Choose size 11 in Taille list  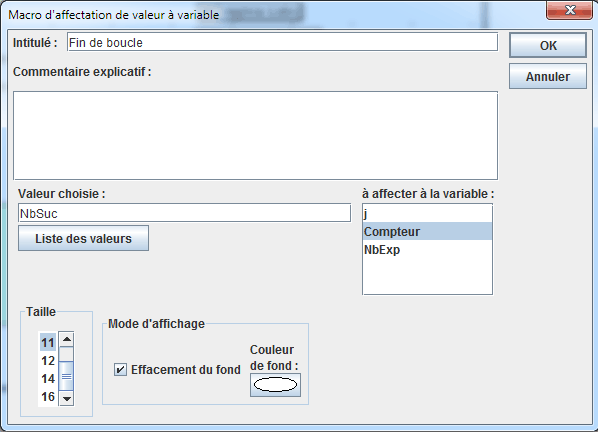pyautogui.click(x=48, y=342)
